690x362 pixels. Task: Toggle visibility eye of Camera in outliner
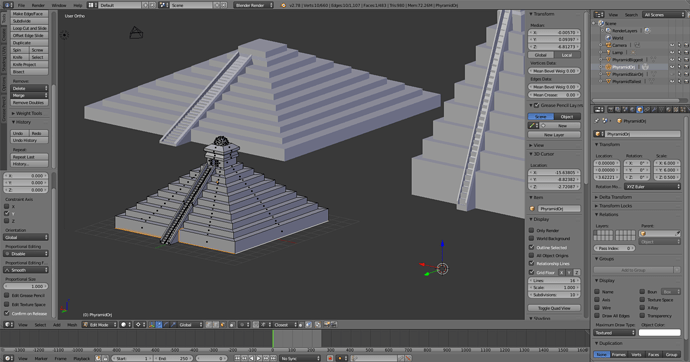(672, 45)
